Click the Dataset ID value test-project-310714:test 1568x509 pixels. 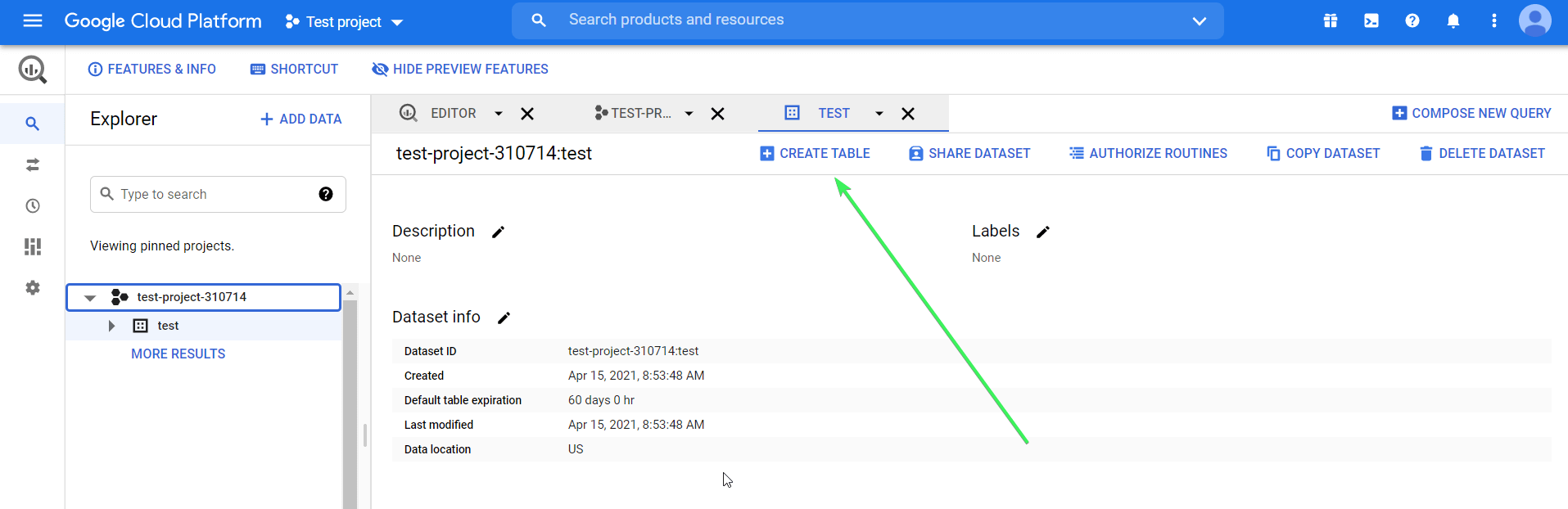tap(634, 351)
